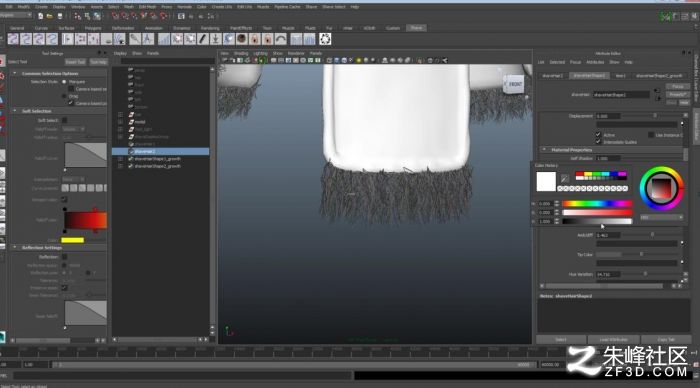Viewport: 700px width, 388px height.
Task: Click the Open Scene folder icon
Action: pyautogui.click(x=50, y=16)
